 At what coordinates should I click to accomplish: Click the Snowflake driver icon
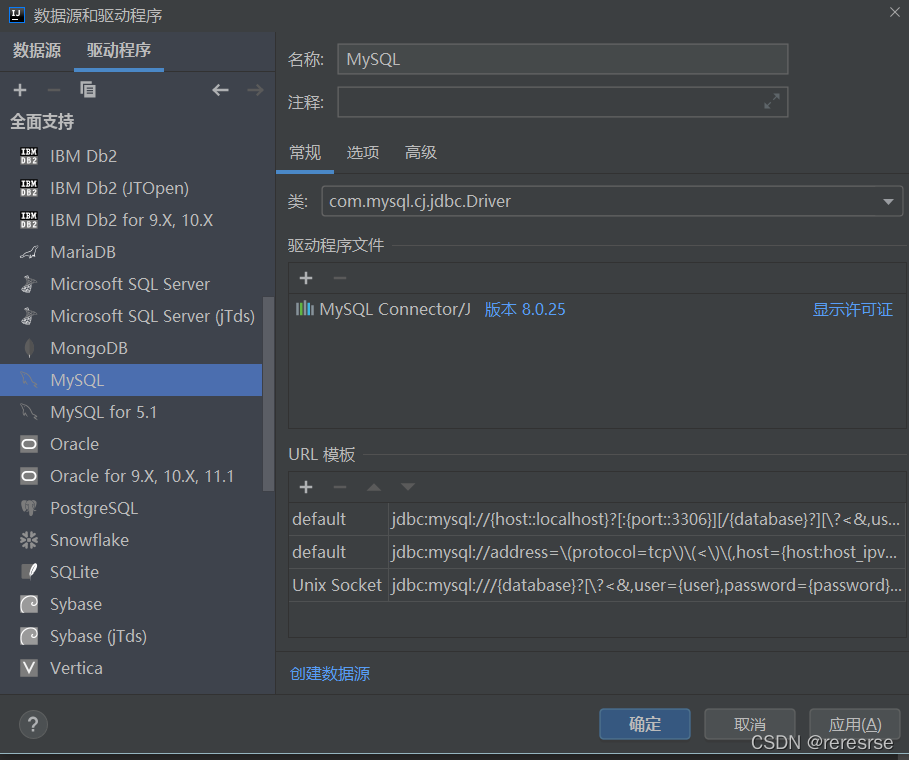[x=29, y=540]
